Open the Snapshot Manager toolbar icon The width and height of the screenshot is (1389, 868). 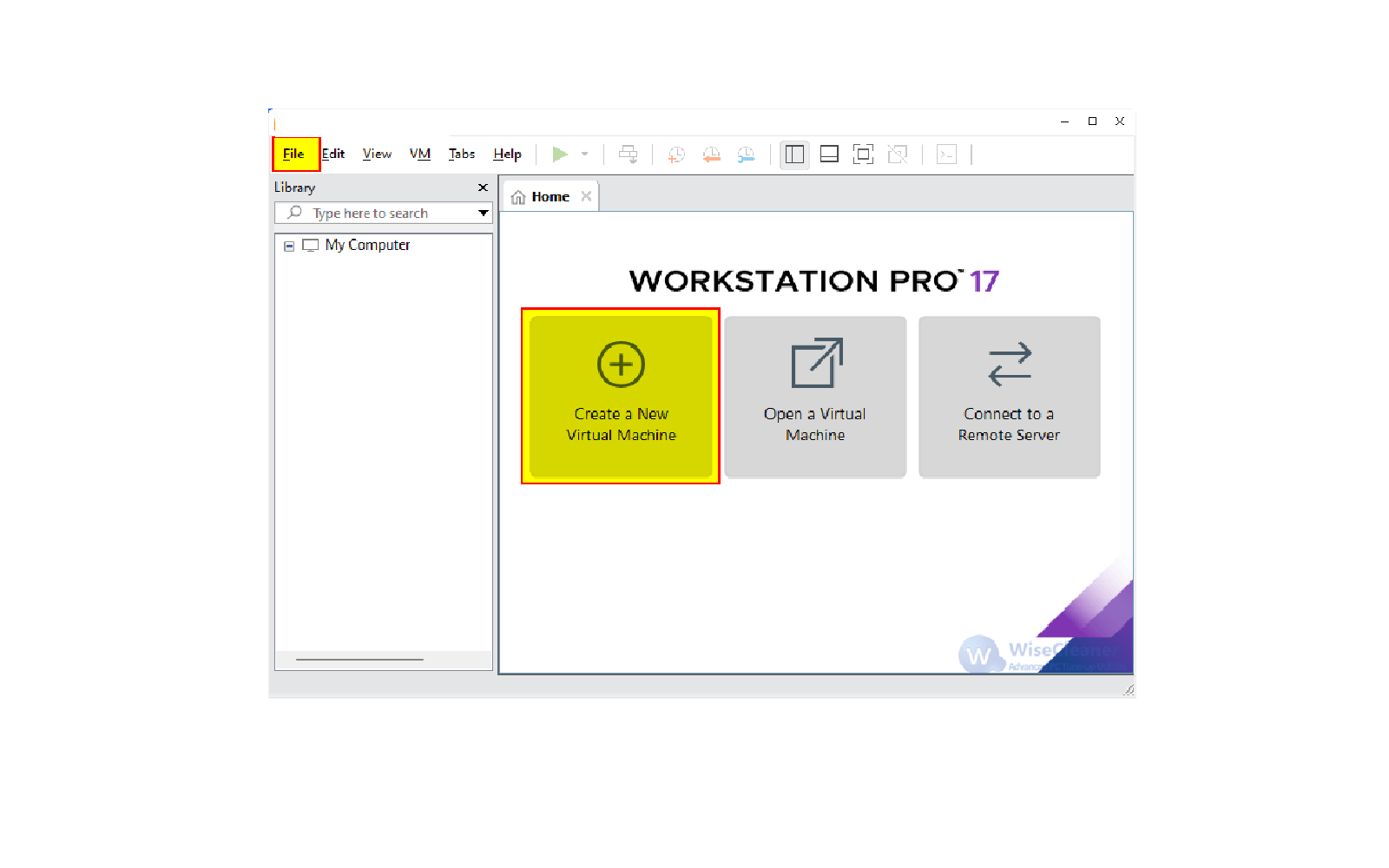point(746,155)
